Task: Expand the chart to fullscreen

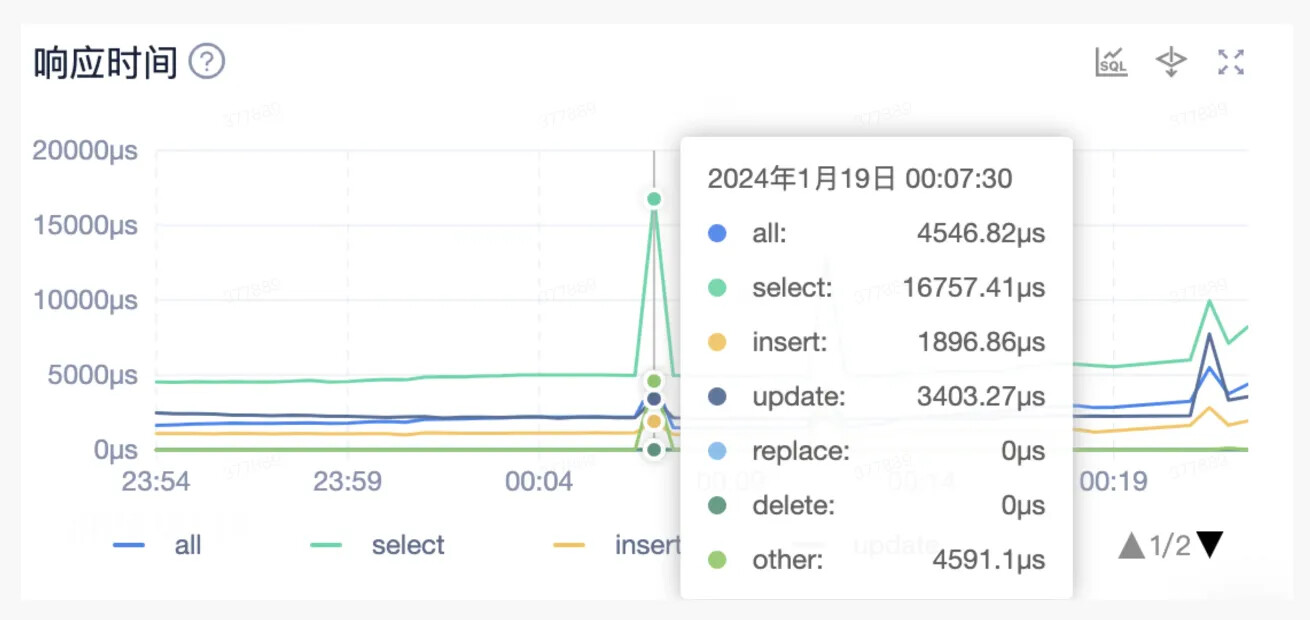Action: pyautogui.click(x=1231, y=62)
